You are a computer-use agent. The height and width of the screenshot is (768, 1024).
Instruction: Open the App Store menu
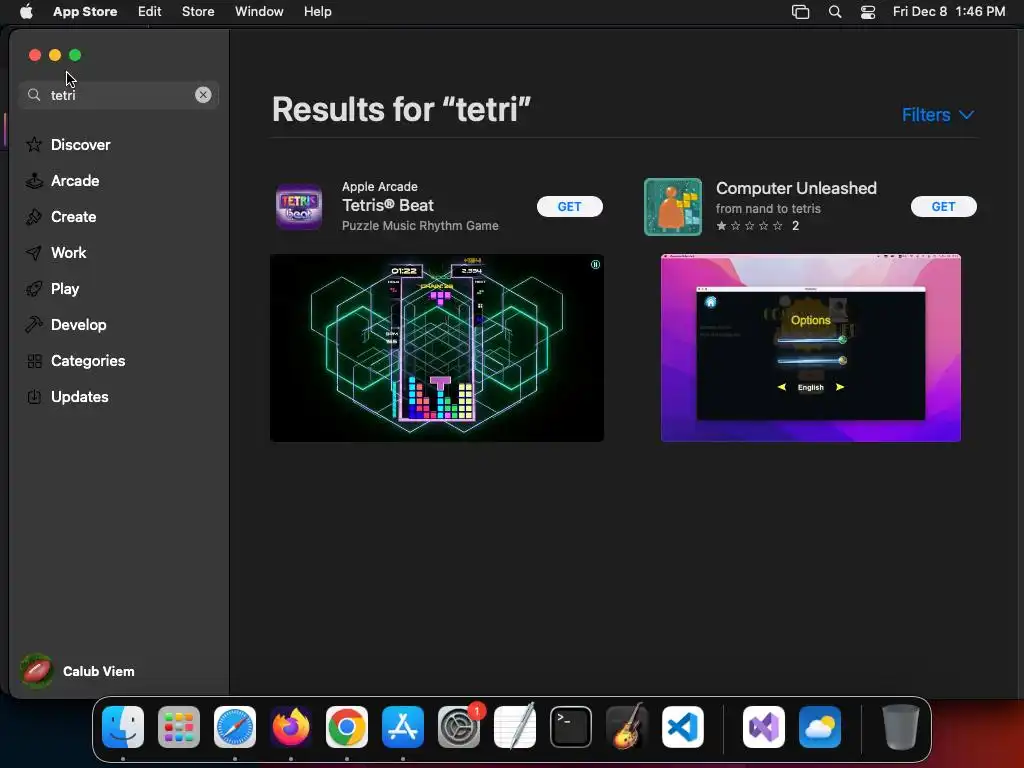(x=85, y=11)
